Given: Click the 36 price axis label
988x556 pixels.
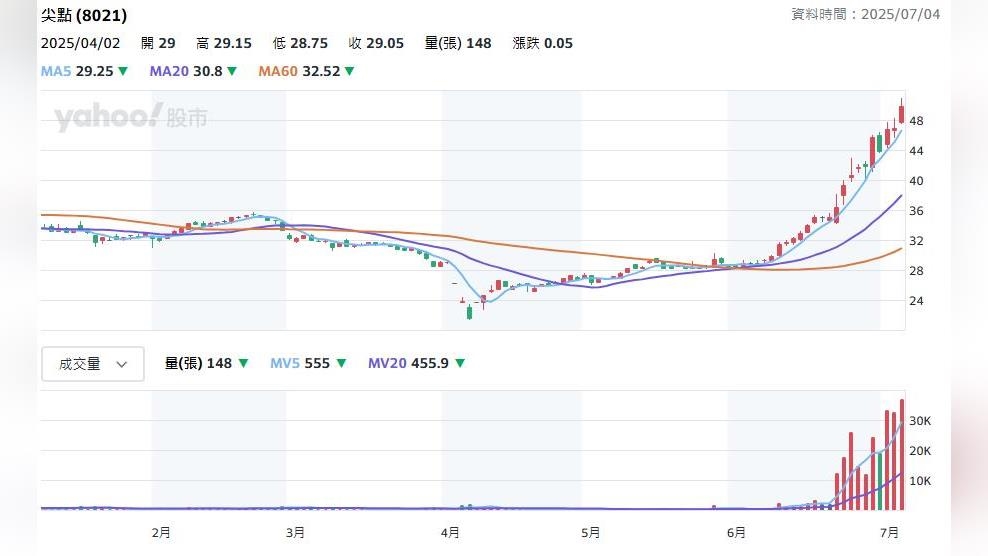Looking at the screenshot, I should 916,211.
